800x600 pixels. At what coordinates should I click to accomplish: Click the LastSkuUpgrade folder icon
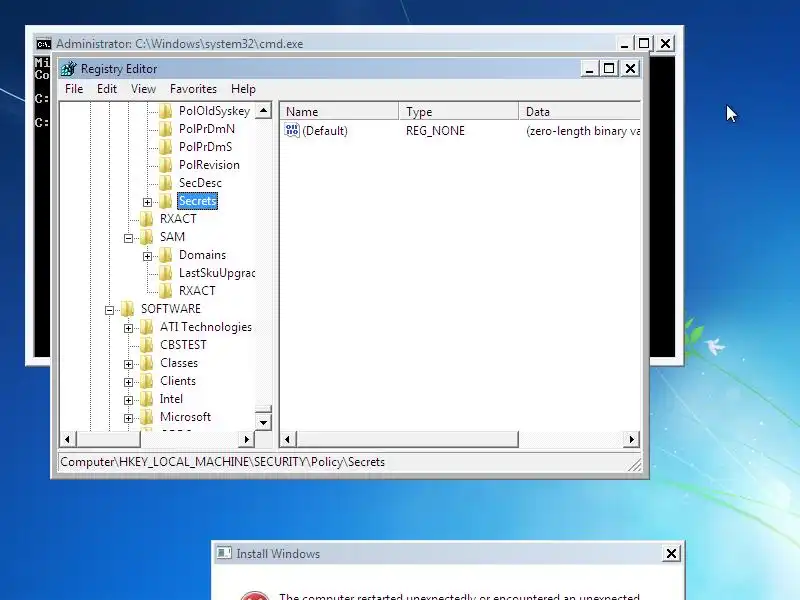pos(165,273)
